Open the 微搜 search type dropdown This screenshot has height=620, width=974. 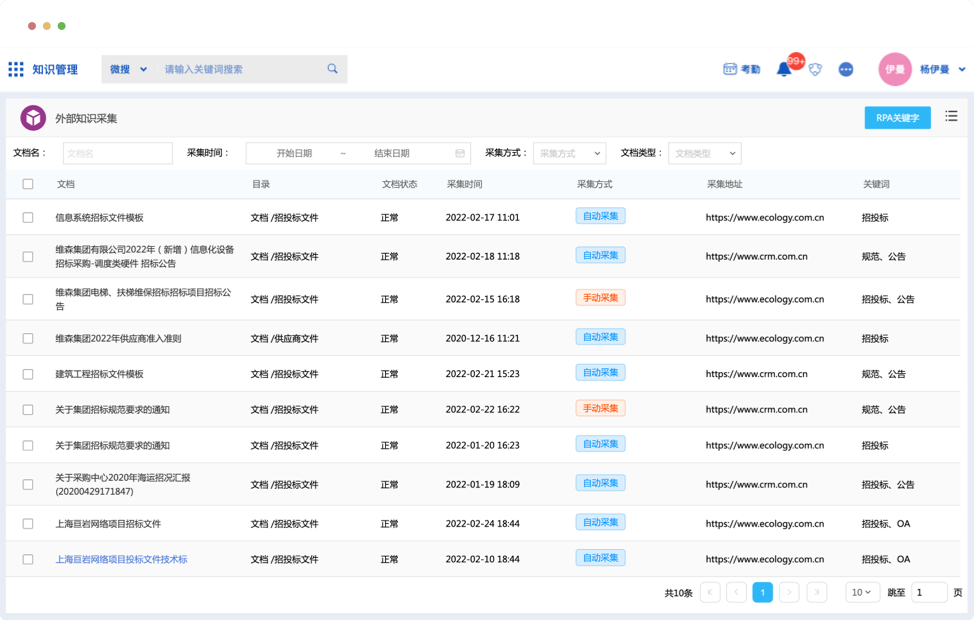pos(128,69)
